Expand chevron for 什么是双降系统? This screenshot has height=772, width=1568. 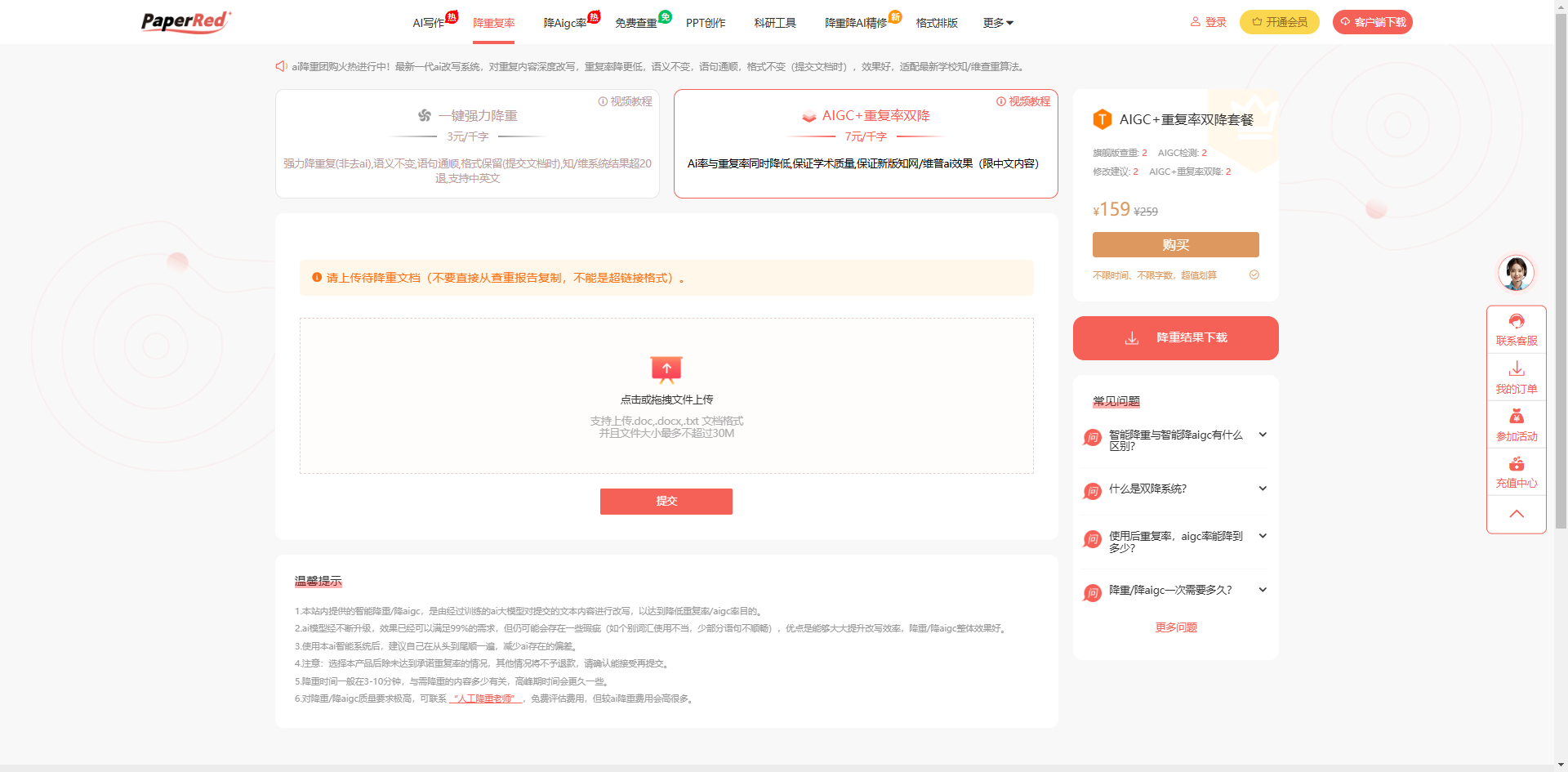click(1263, 489)
